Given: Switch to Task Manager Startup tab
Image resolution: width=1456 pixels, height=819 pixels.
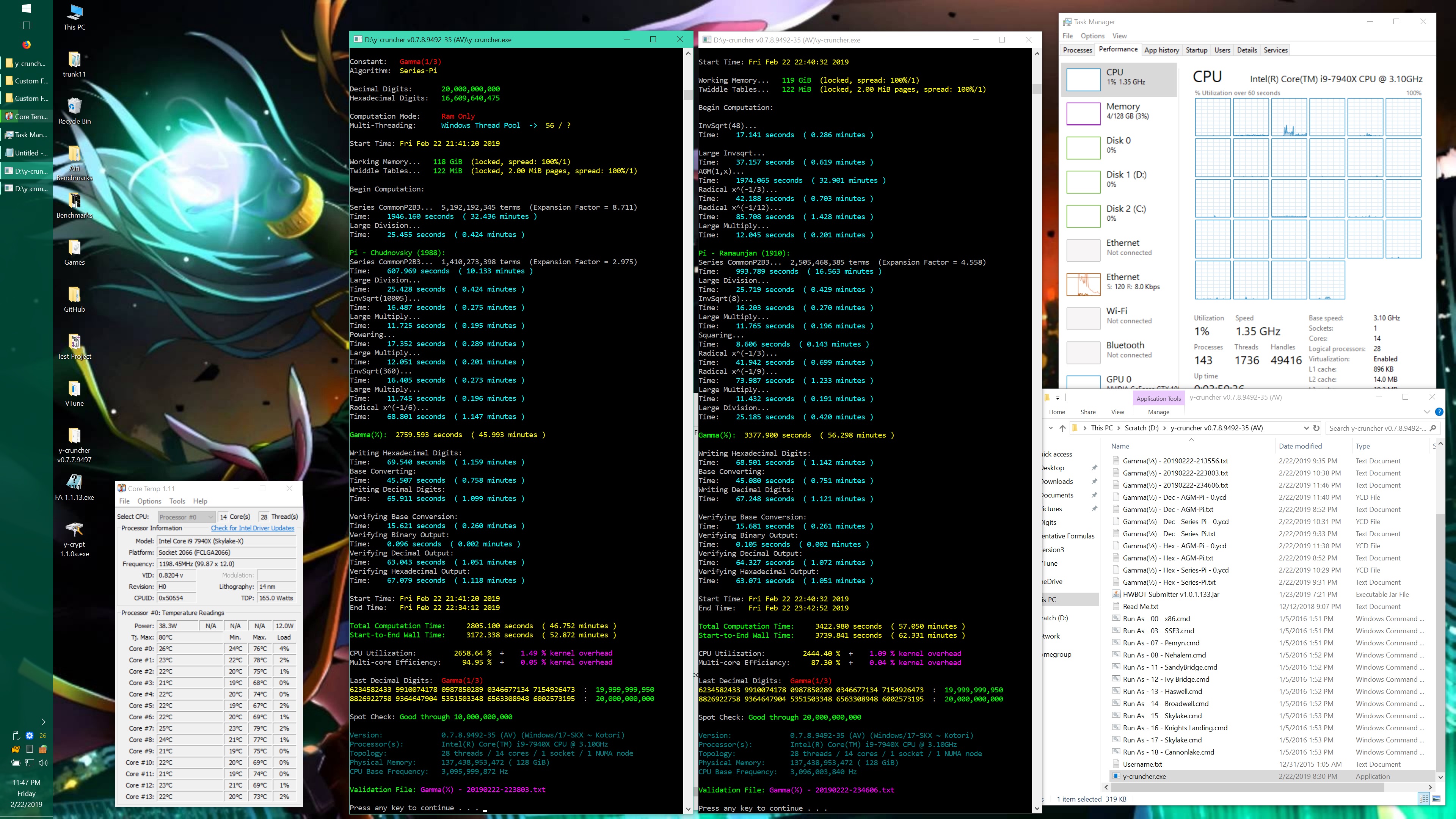Looking at the screenshot, I should 1196,50.
